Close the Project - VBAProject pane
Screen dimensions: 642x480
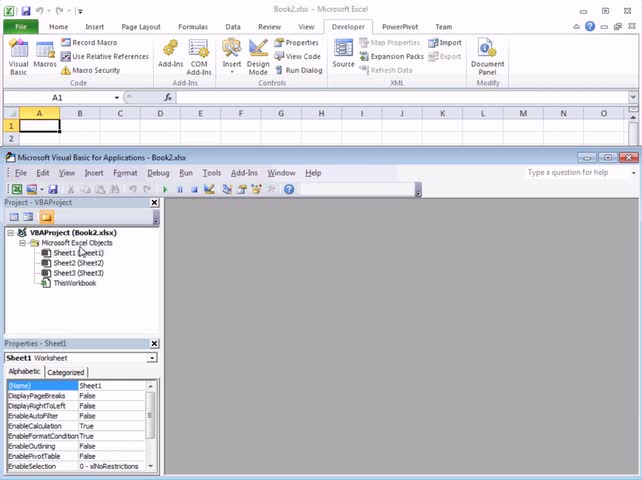[x=154, y=202]
